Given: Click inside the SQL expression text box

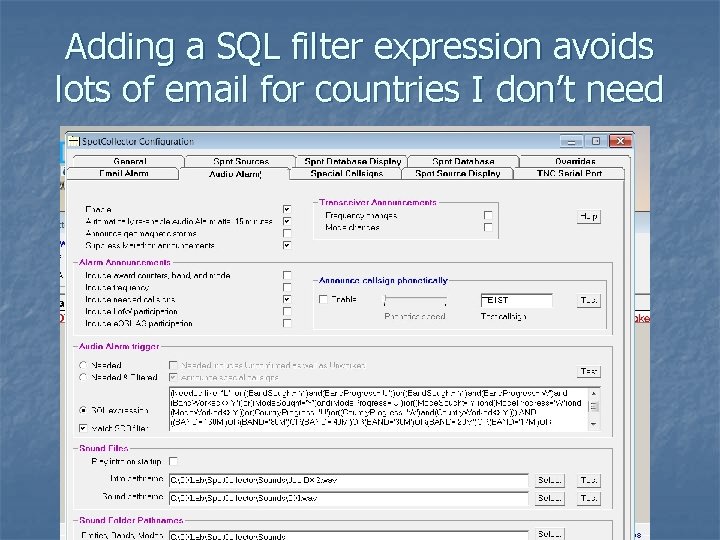Looking at the screenshot, I should [378, 409].
